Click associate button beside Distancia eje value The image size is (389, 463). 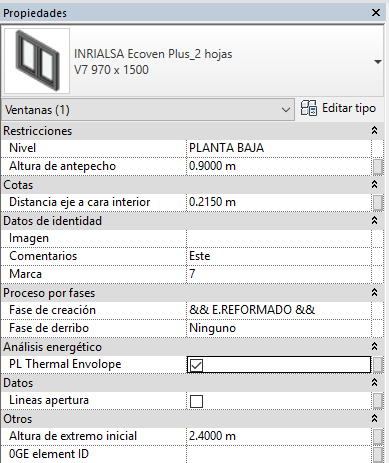click(x=378, y=203)
